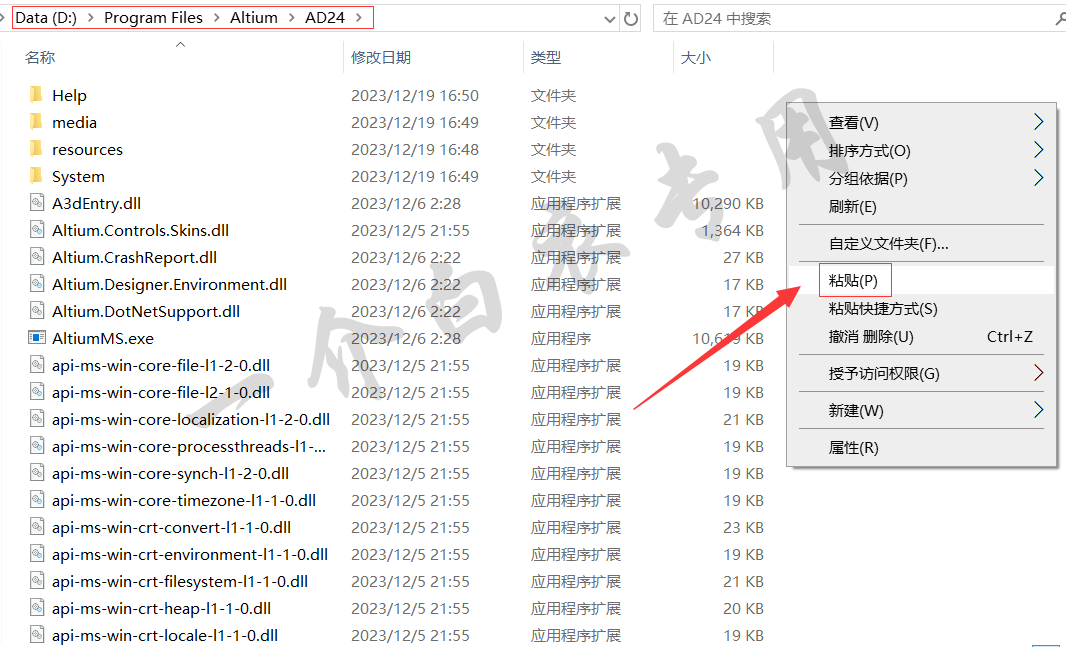Click the AltiumMS.exe application icon
This screenshot has height=647, width=1066.
(x=37, y=338)
